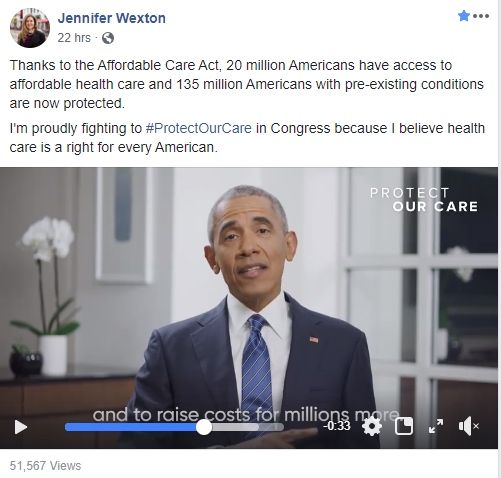Open Jennifer Wexton's profile picture

click(30, 28)
